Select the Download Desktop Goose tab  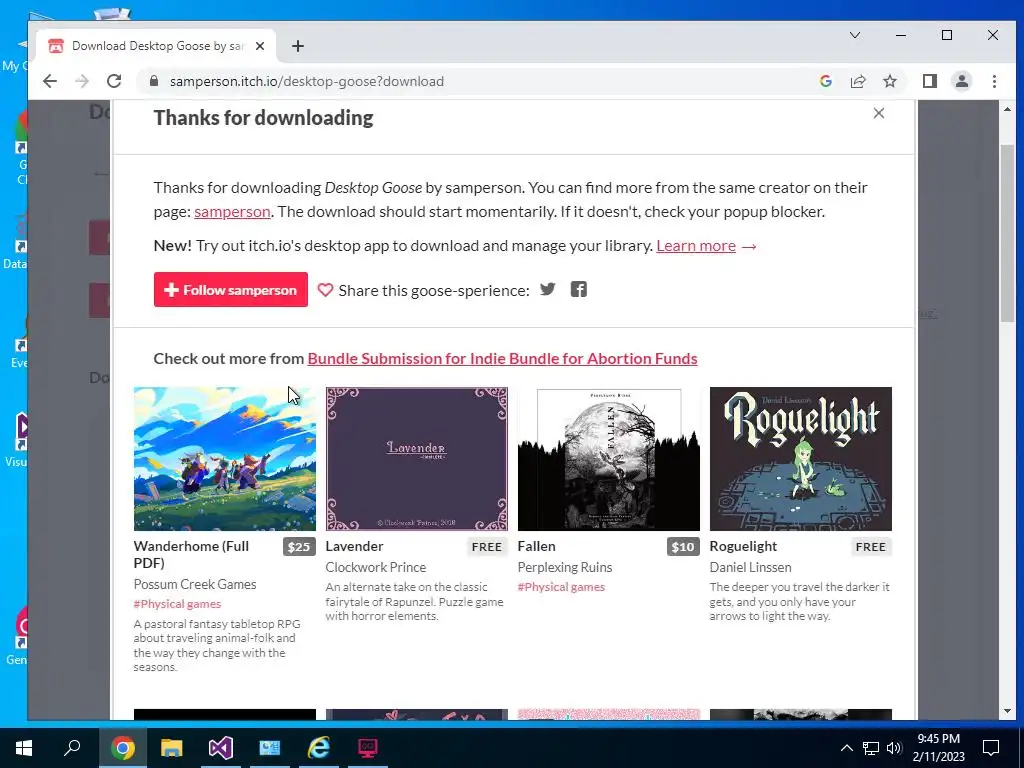[157, 46]
